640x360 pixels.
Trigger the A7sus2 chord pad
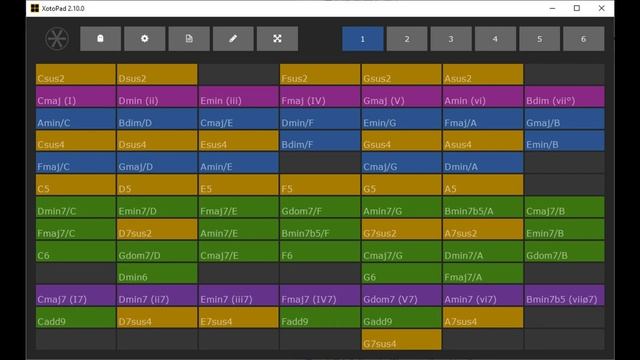pos(483,229)
